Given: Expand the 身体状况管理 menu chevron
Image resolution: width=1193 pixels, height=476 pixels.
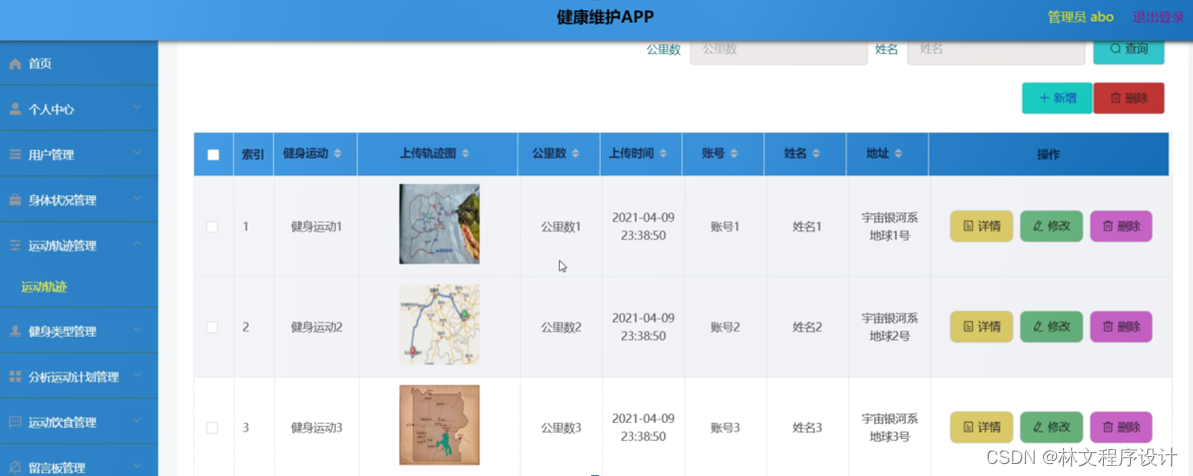Looking at the screenshot, I should 137,199.
